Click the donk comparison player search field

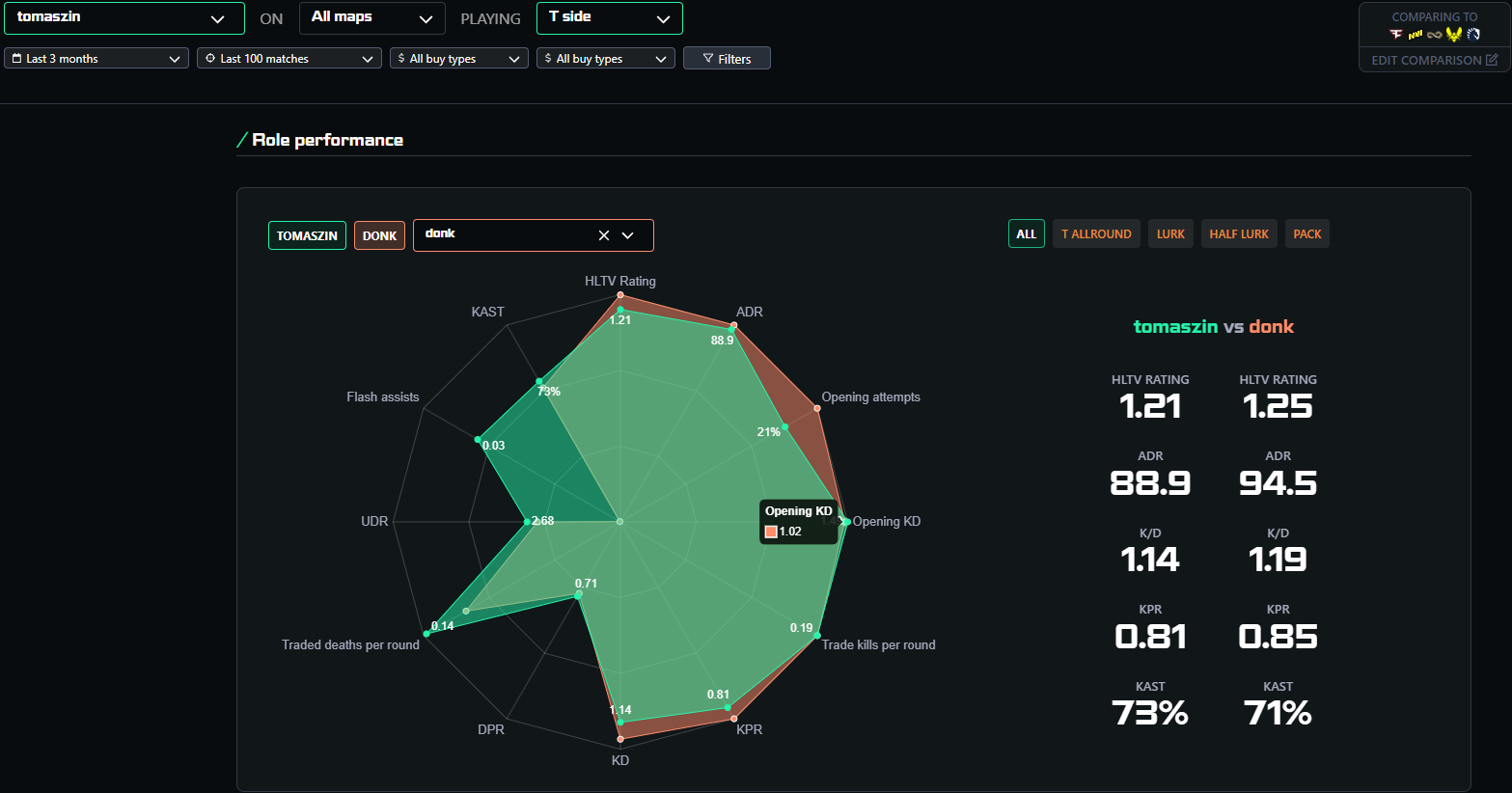502,234
